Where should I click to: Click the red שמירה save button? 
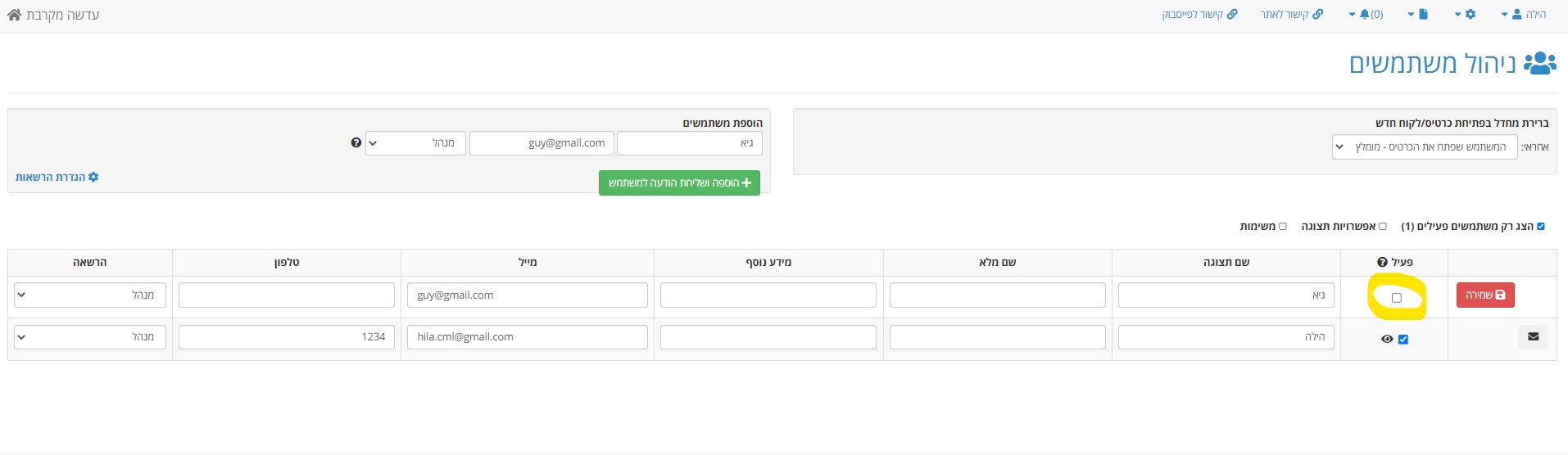coord(1485,295)
